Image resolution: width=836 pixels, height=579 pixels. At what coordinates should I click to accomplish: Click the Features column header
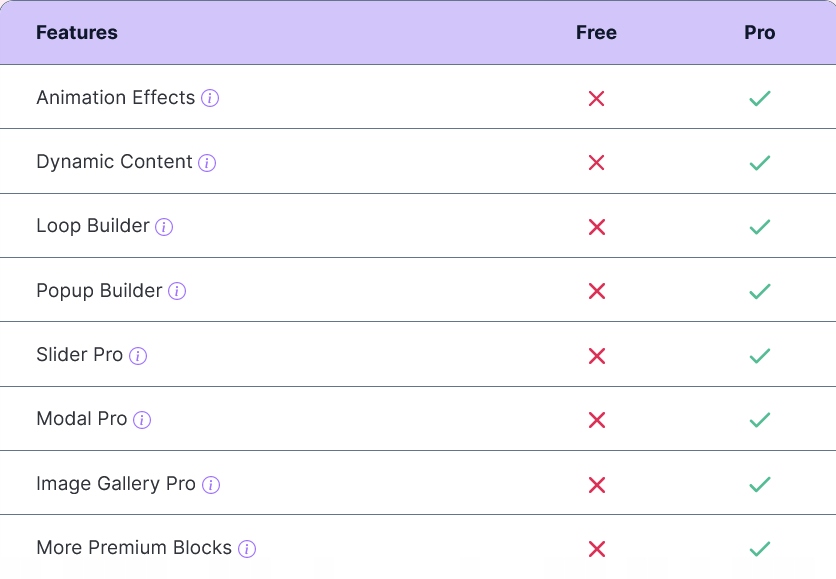pyautogui.click(x=77, y=33)
